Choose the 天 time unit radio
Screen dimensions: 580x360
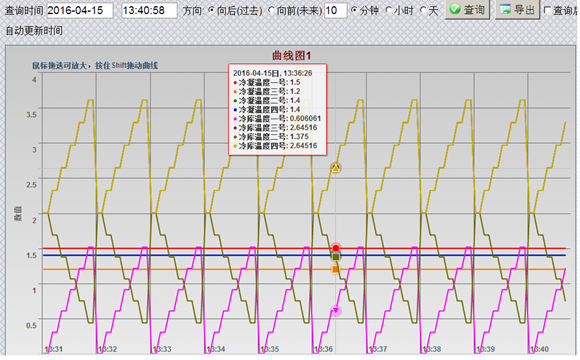coord(423,10)
